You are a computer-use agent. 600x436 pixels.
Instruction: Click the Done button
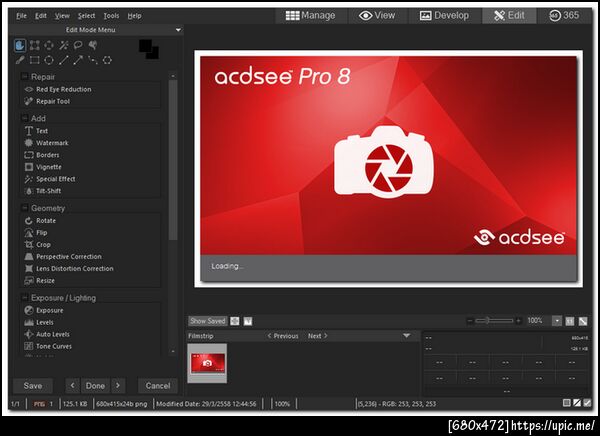tap(95, 386)
